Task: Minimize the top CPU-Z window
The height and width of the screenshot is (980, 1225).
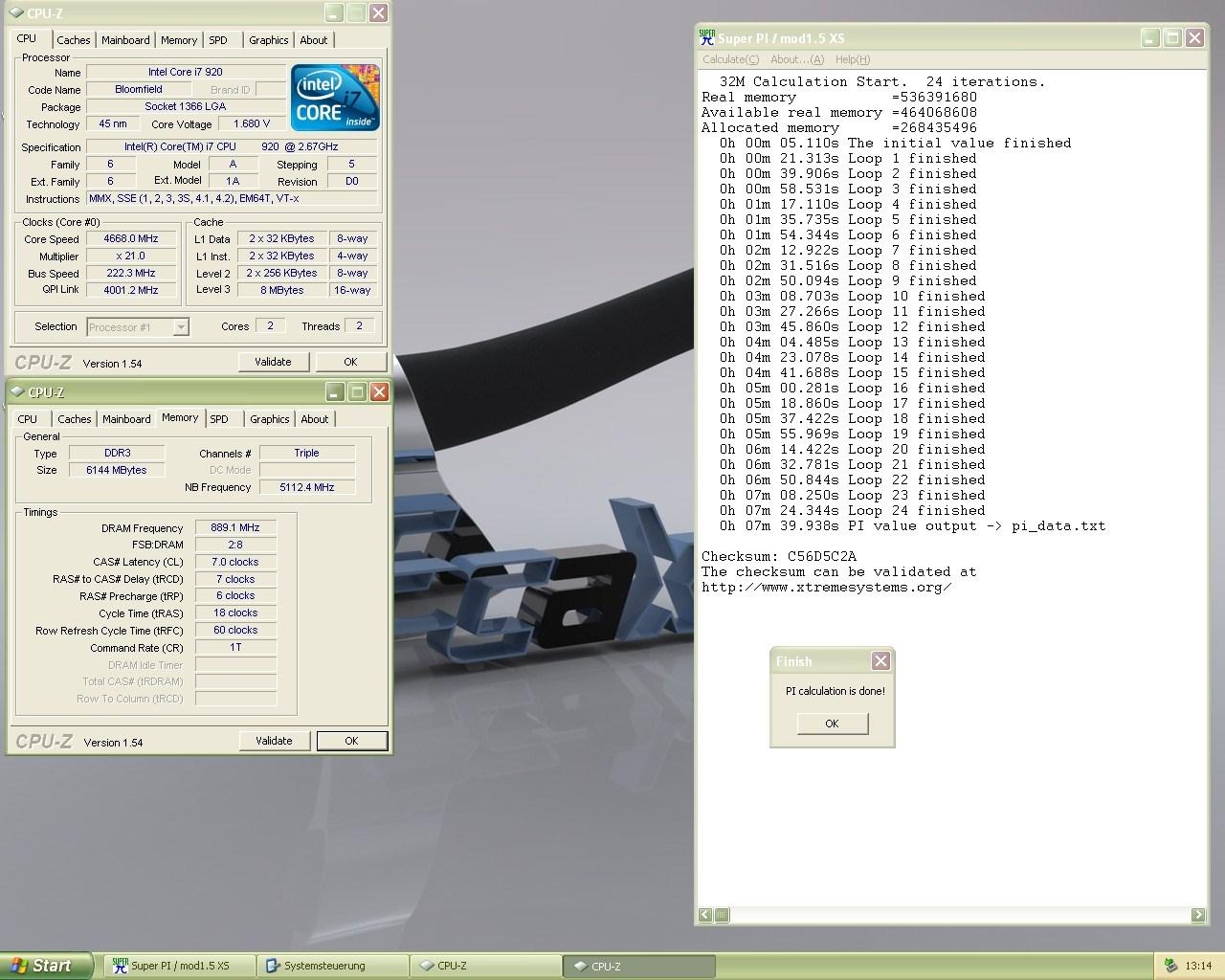Action: click(333, 13)
